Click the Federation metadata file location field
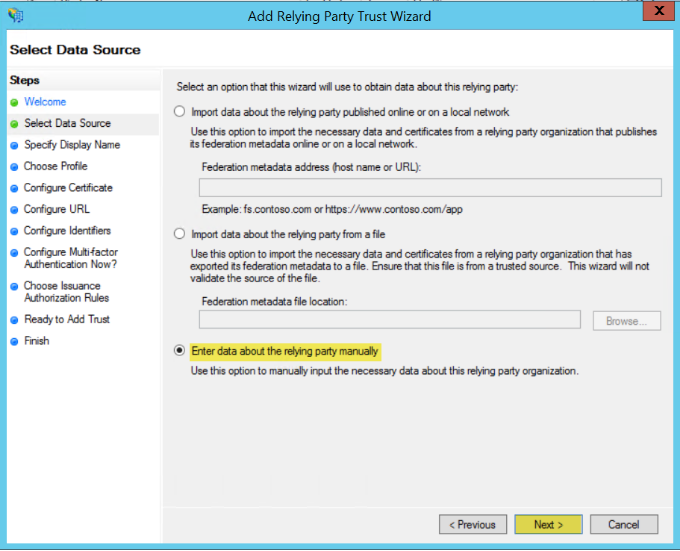The image size is (680, 551). [390, 320]
